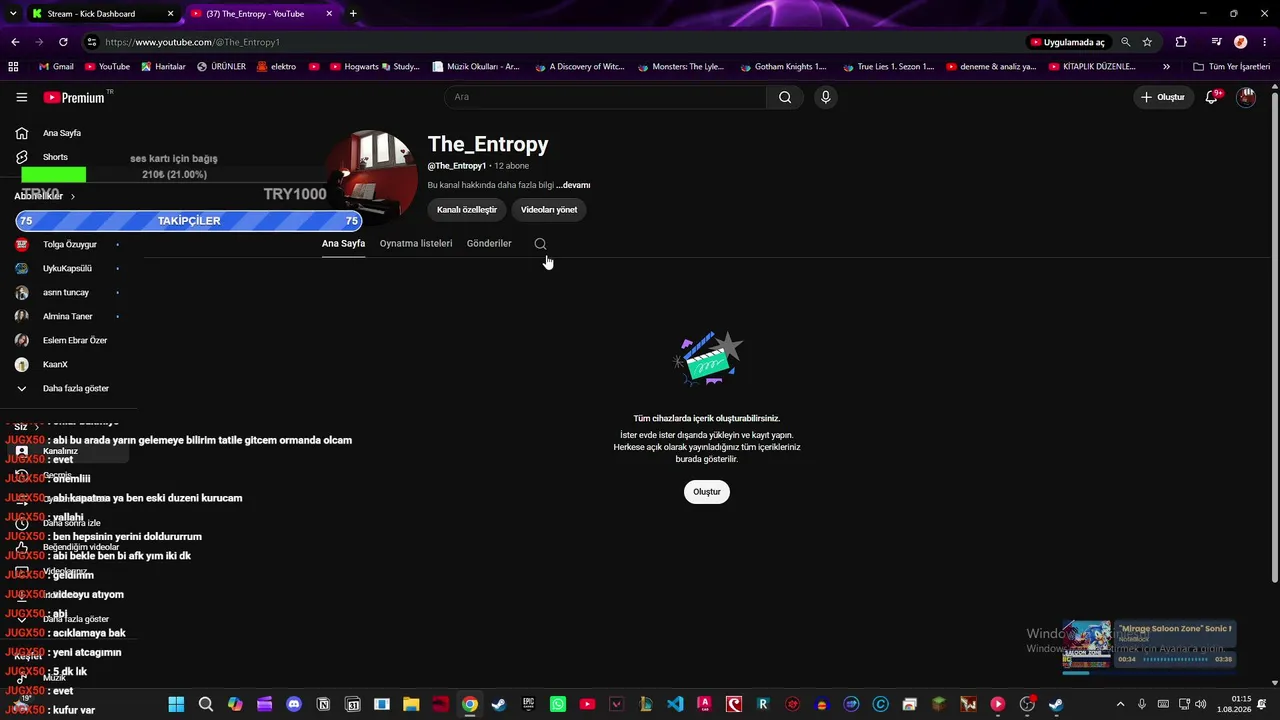Open the Gmail bookmark

click(56, 67)
